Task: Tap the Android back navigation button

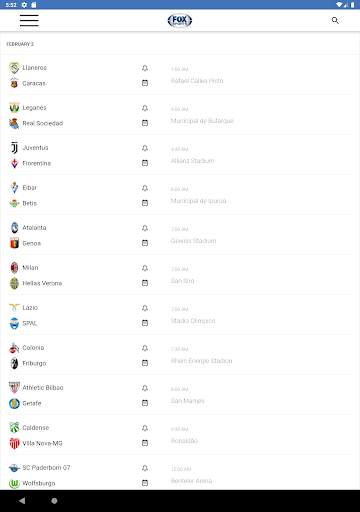Action: coord(22,501)
